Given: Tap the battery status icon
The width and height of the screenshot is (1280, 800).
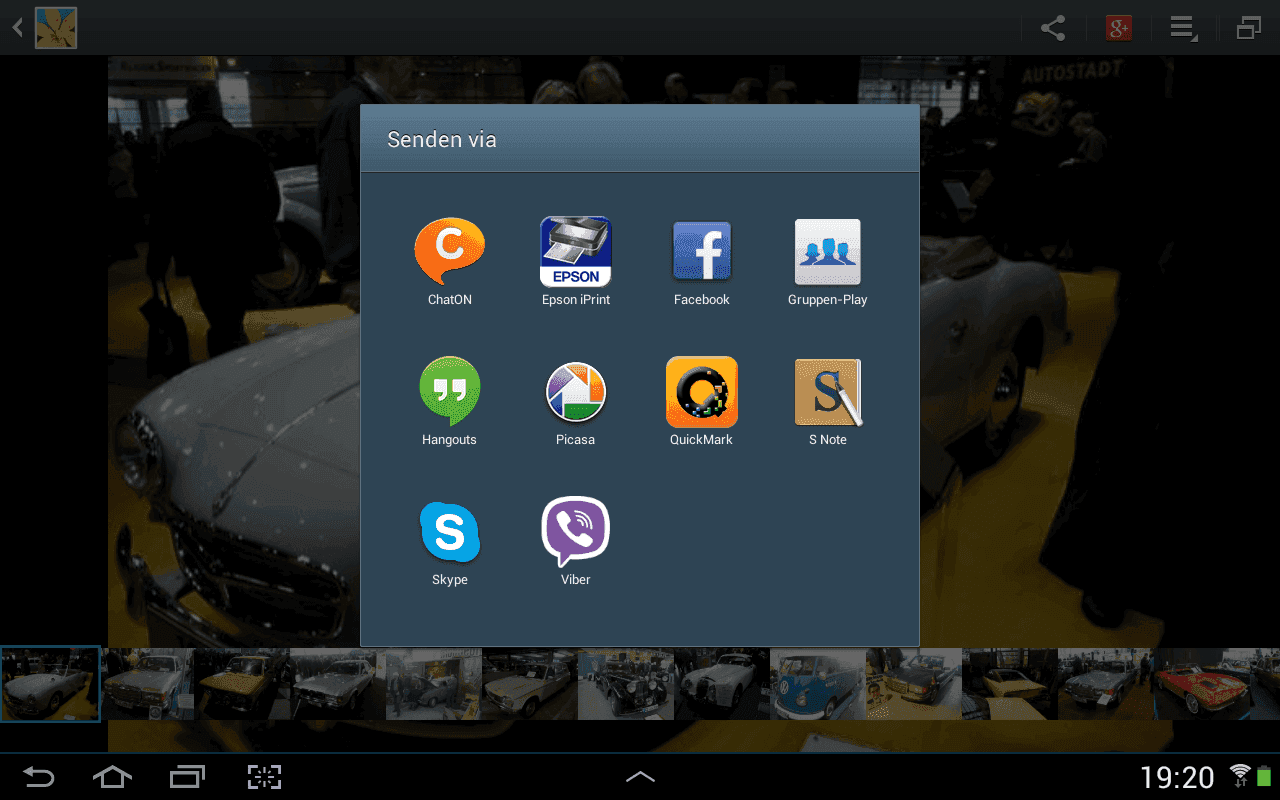Looking at the screenshot, I should pyautogui.click(x=1264, y=775).
